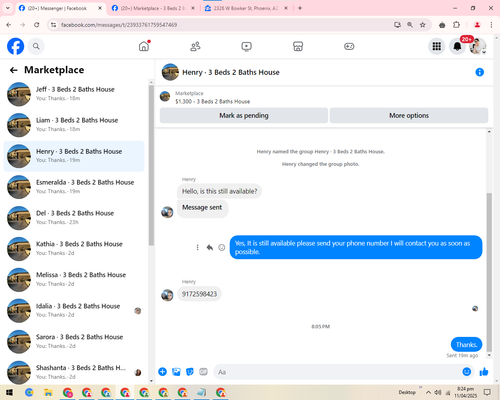Click the address bar URL
The image size is (500, 400).
[x=119, y=25]
